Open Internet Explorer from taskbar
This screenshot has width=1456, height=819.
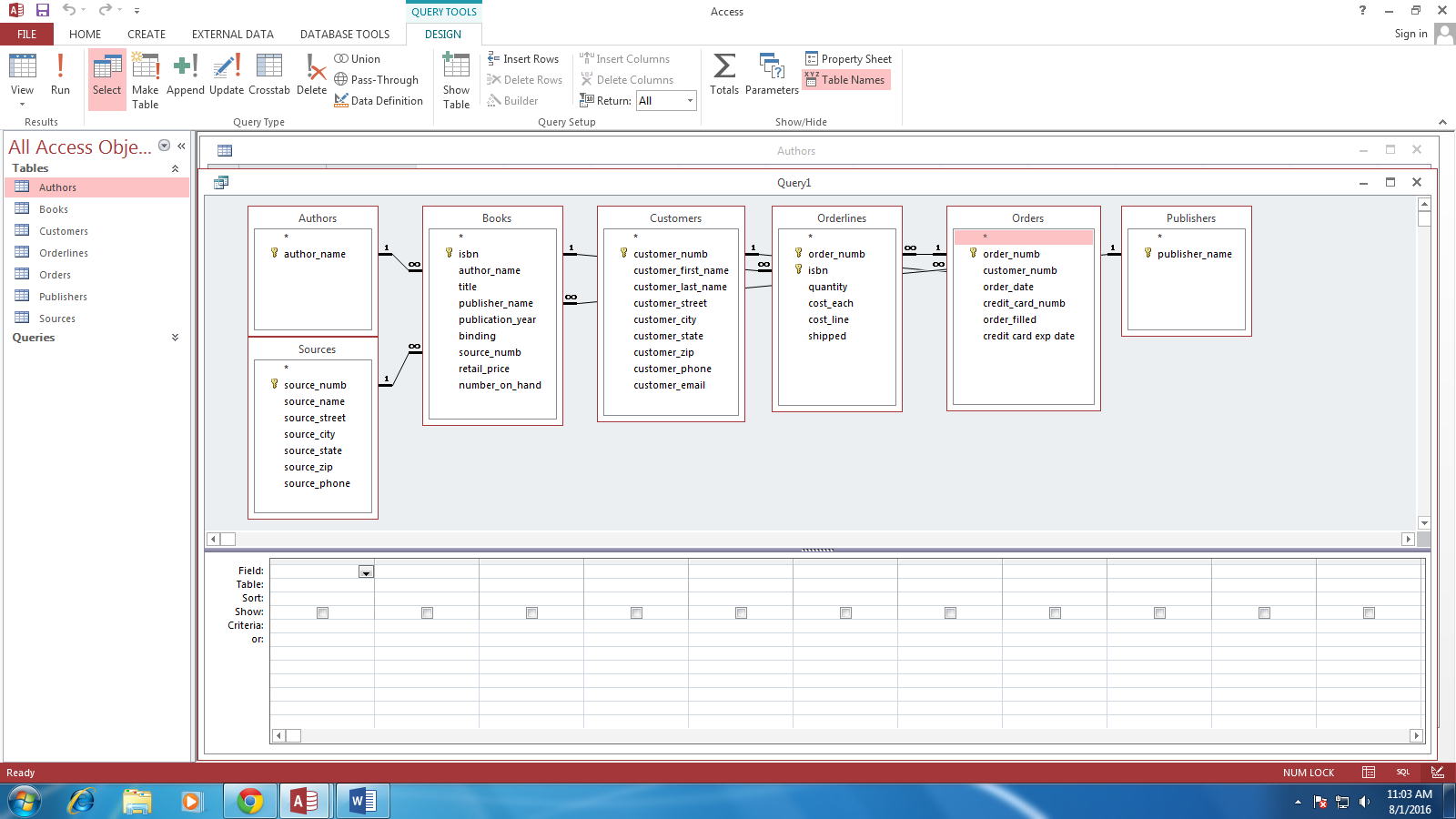point(82,801)
